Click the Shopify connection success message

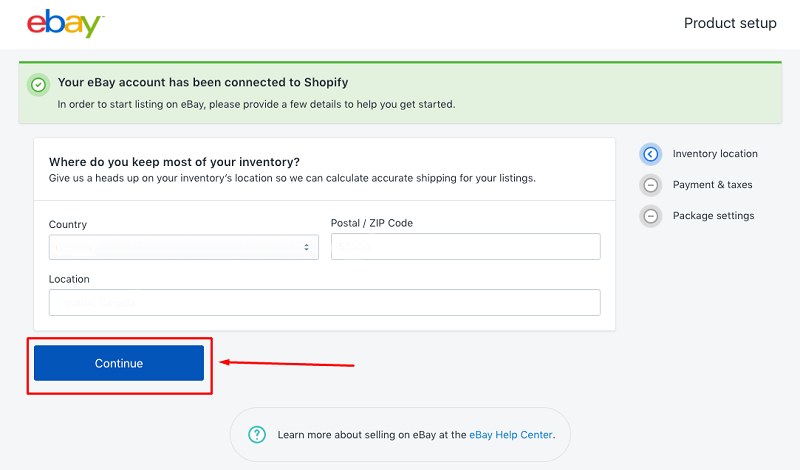click(203, 82)
